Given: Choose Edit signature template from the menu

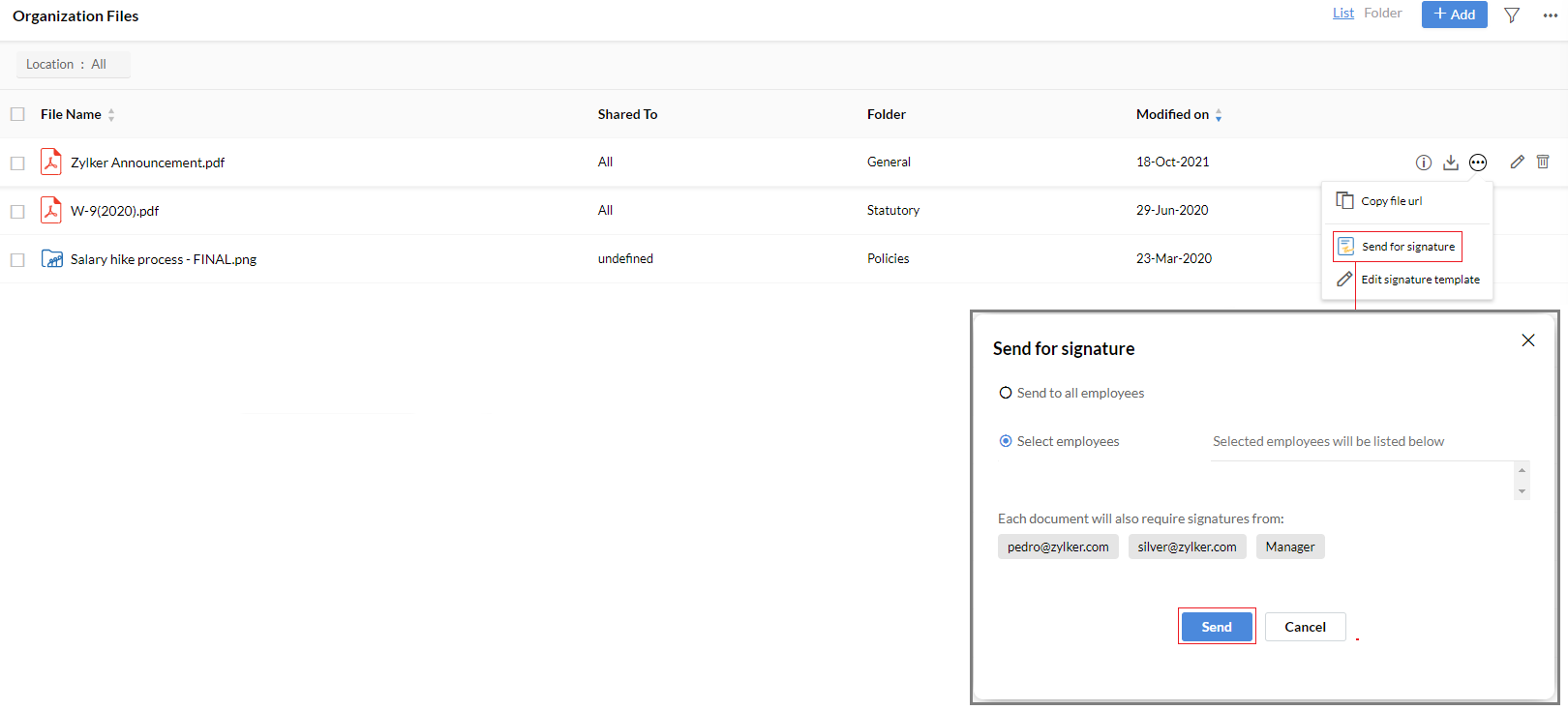Looking at the screenshot, I should [1420, 280].
